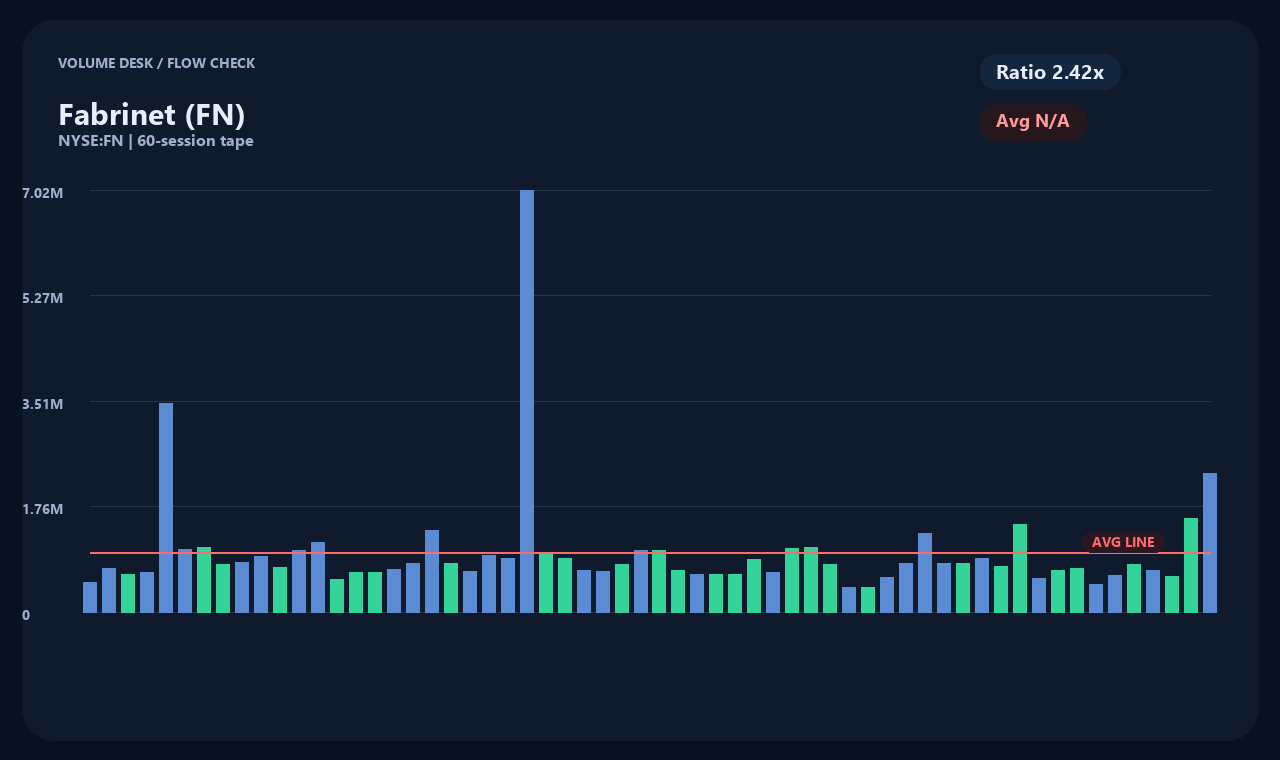Click the Avg N/A badge
This screenshot has width=1280, height=760.
1033,122
